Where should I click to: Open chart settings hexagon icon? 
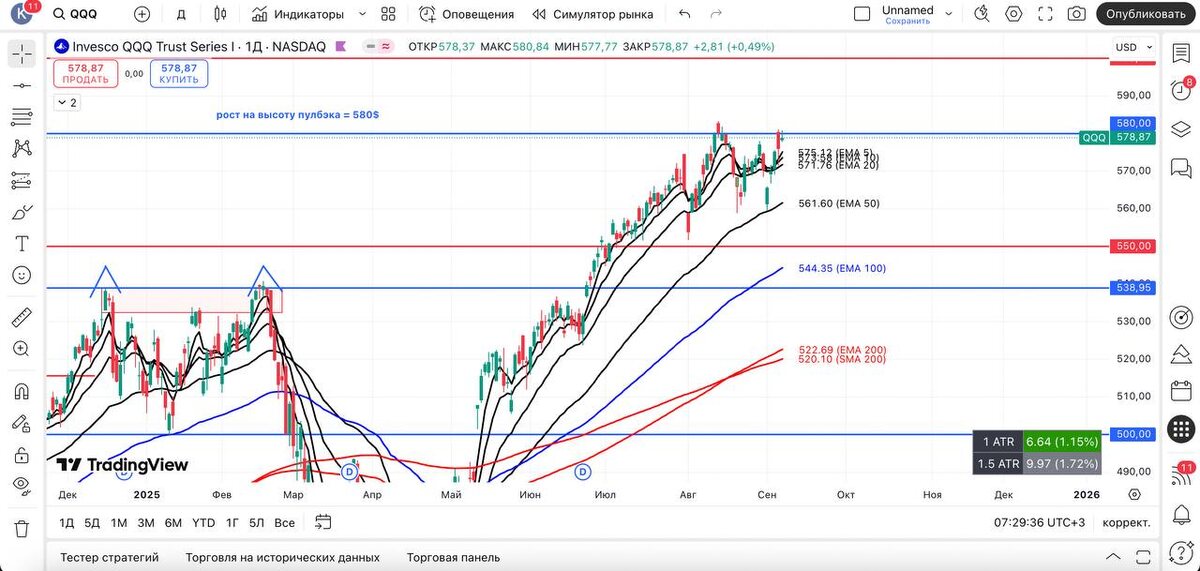1014,14
